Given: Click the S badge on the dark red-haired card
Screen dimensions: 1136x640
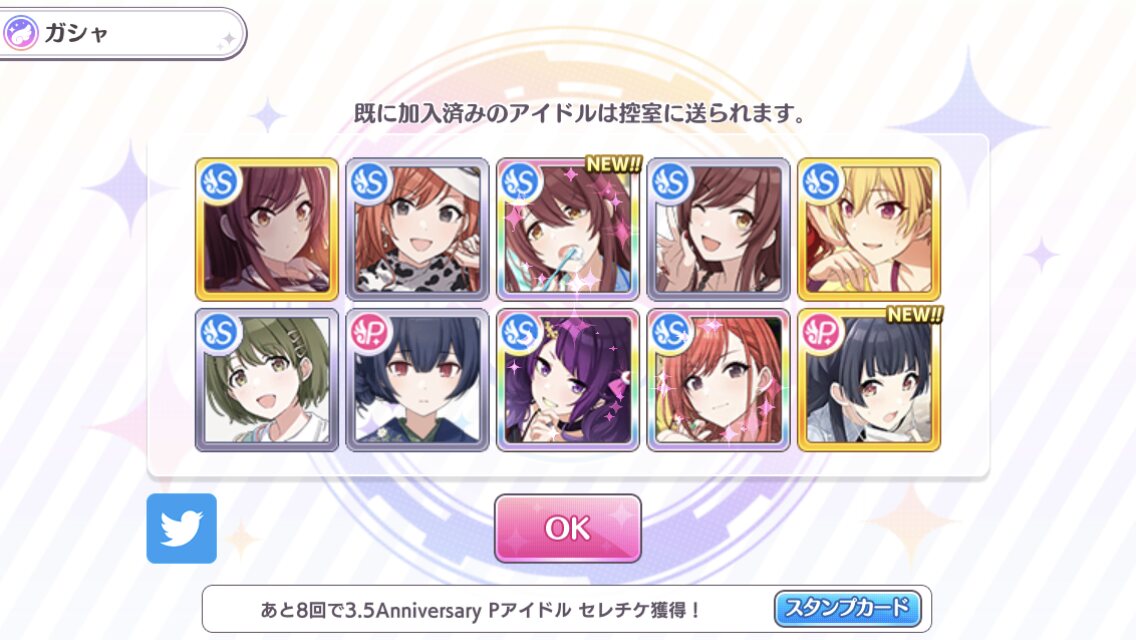Looking at the screenshot, I should point(220,182).
